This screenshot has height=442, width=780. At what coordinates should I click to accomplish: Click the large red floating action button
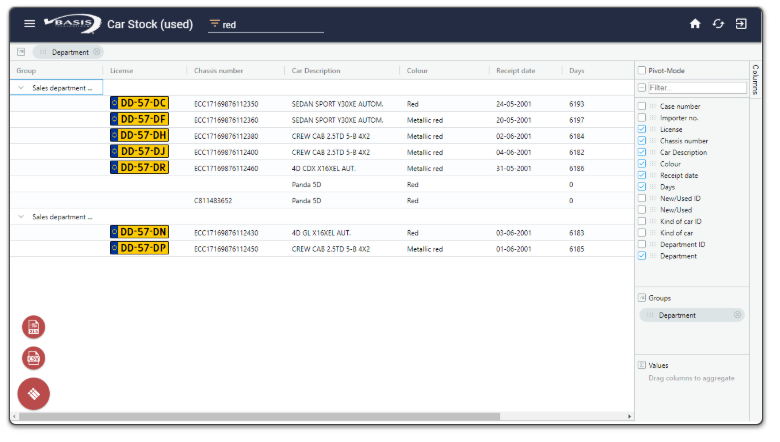pyautogui.click(x=34, y=393)
